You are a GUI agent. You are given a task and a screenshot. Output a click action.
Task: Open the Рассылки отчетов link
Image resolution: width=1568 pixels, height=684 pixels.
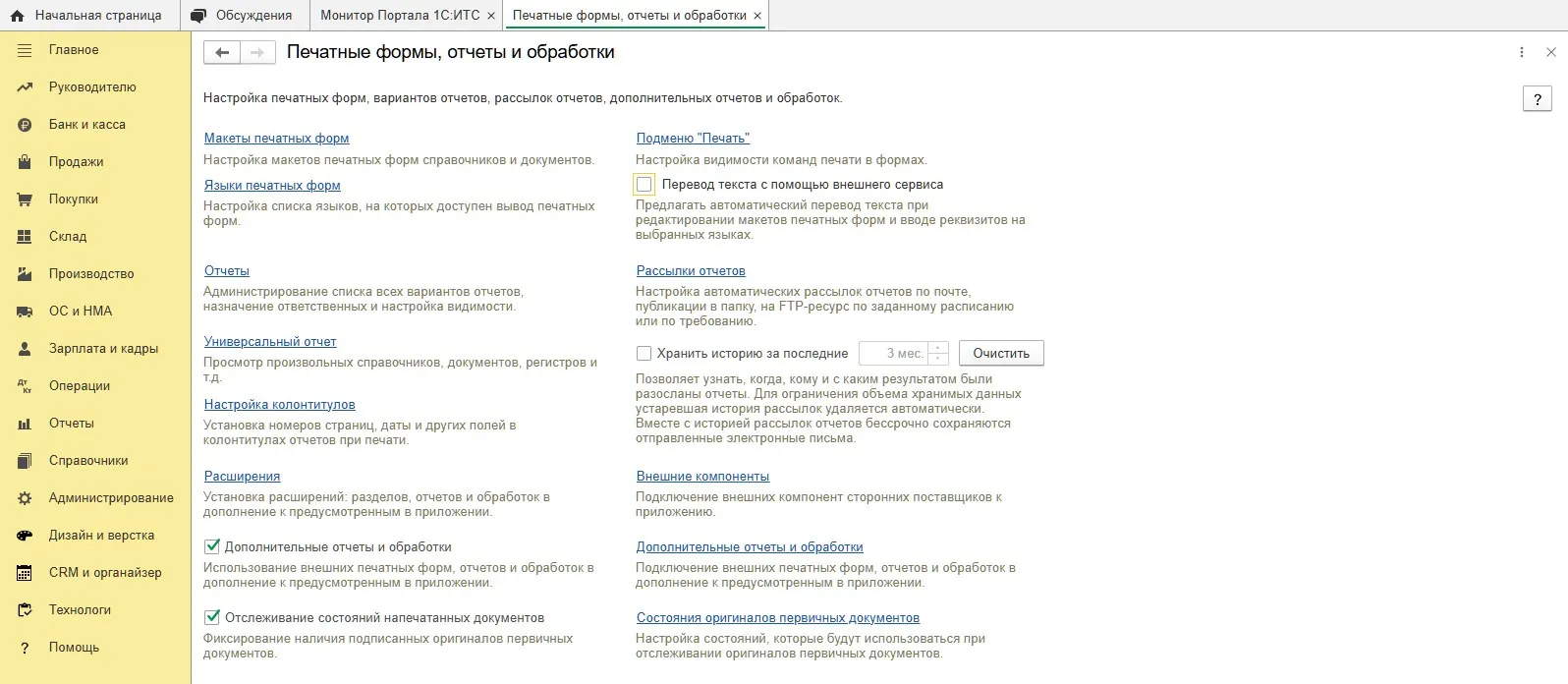click(691, 271)
